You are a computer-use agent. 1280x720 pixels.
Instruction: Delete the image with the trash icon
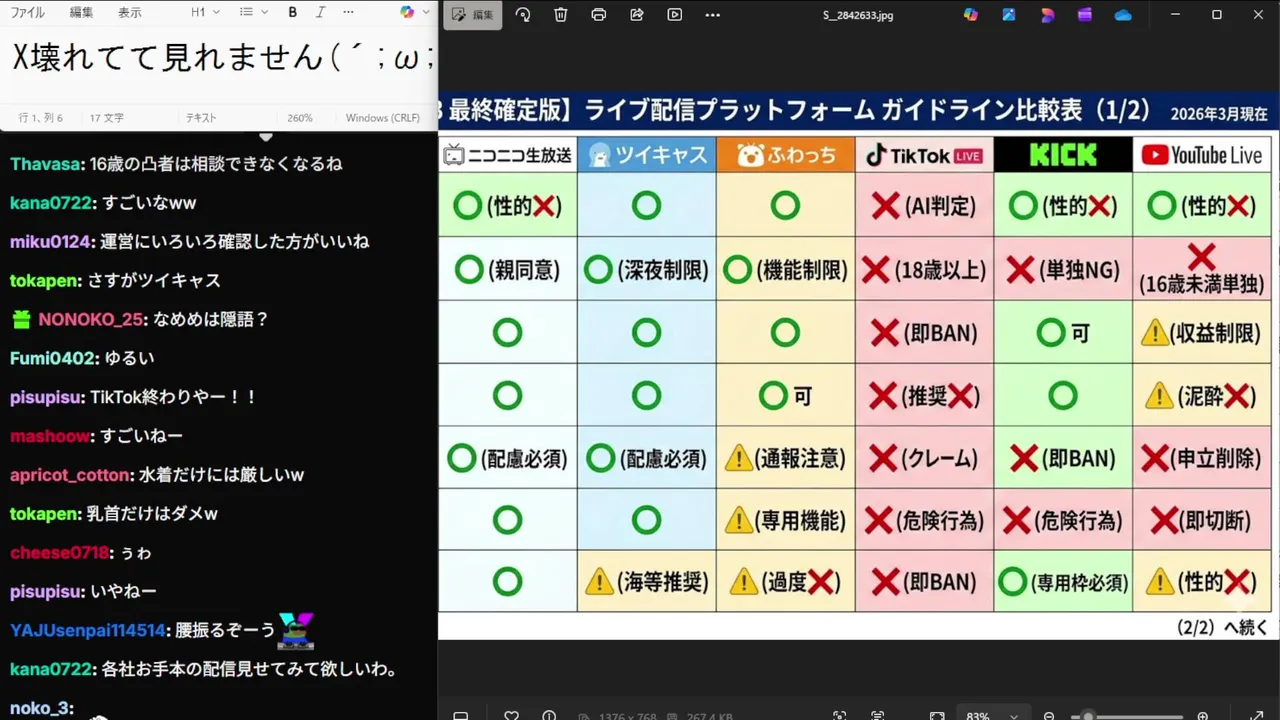point(561,15)
